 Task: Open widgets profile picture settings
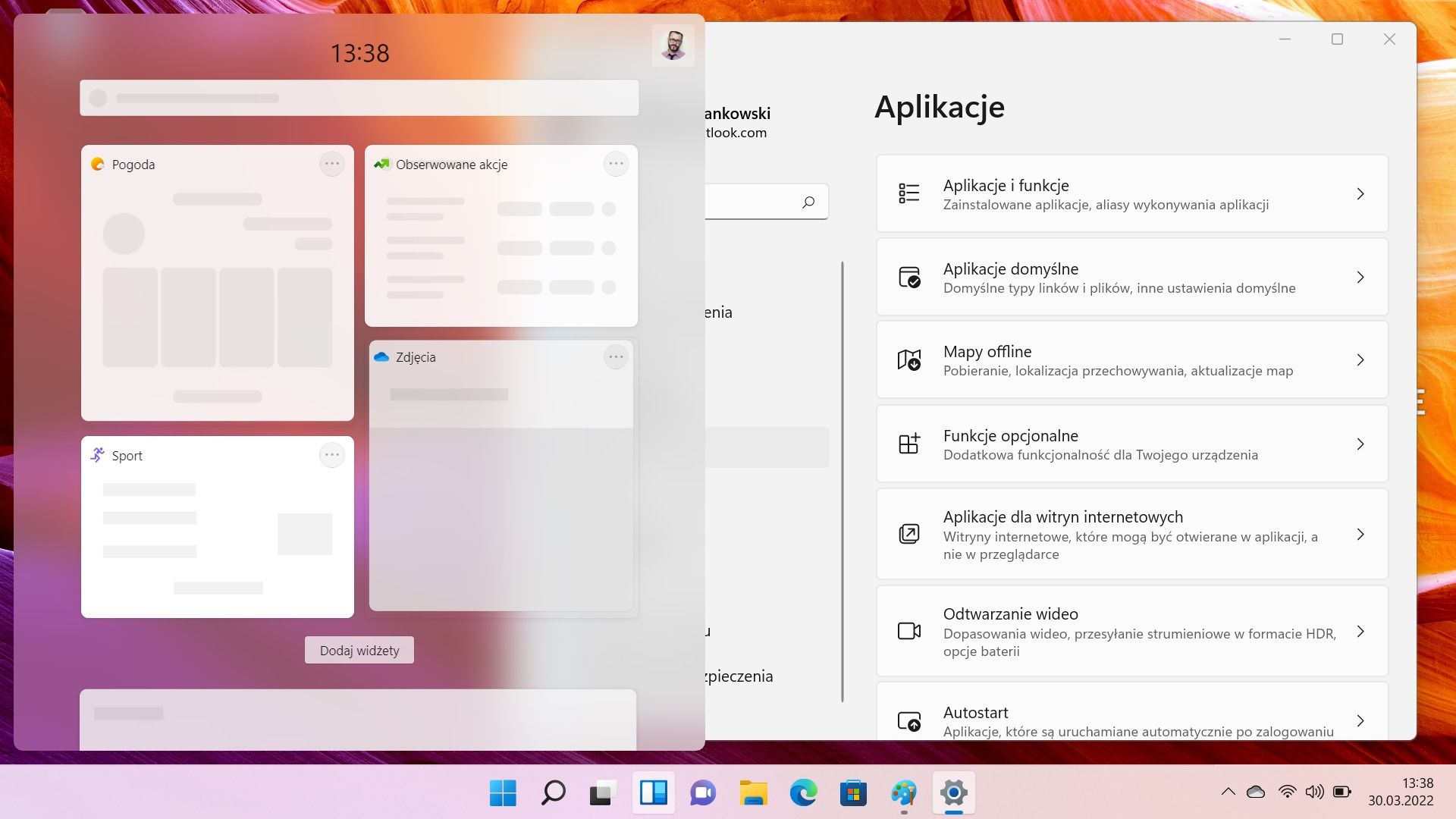click(673, 45)
